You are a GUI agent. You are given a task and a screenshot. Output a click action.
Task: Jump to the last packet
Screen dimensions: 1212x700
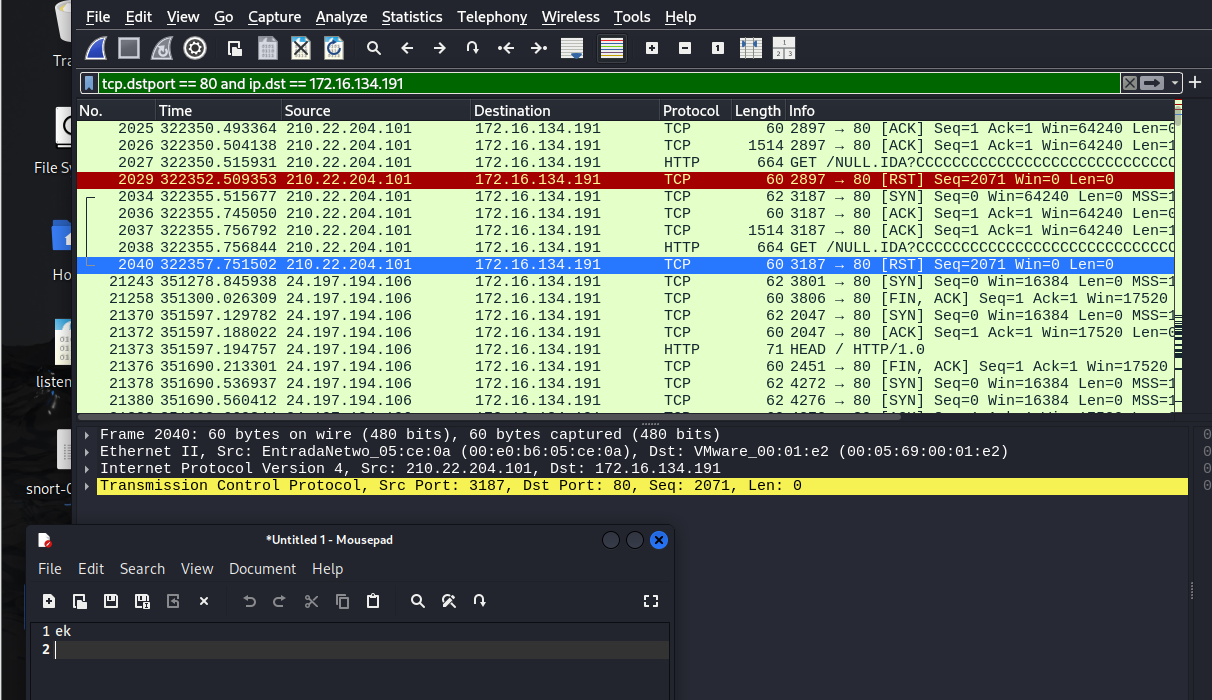pos(539,48)
